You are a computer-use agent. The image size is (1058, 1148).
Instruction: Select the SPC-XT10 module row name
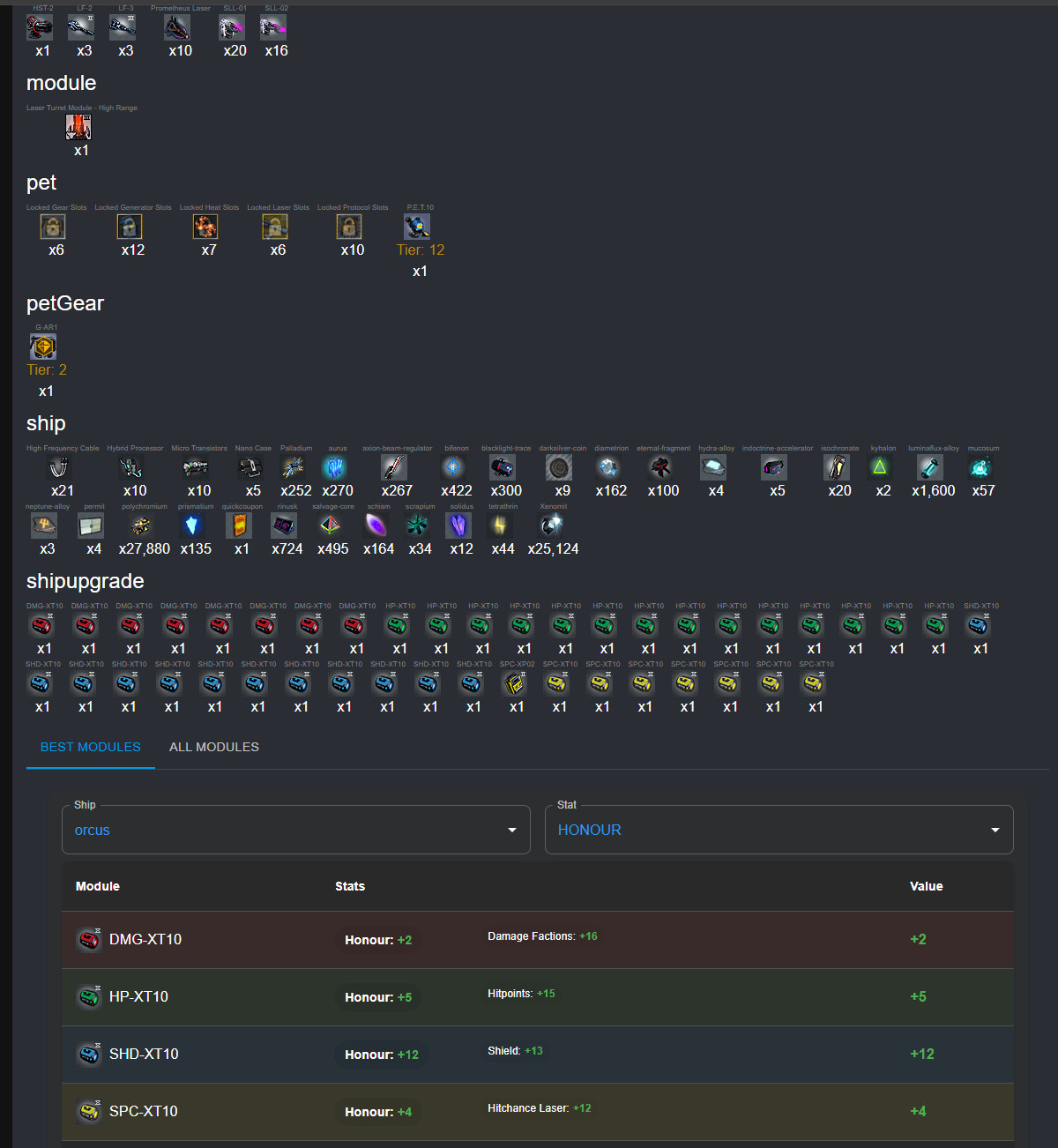[144, 1112]
